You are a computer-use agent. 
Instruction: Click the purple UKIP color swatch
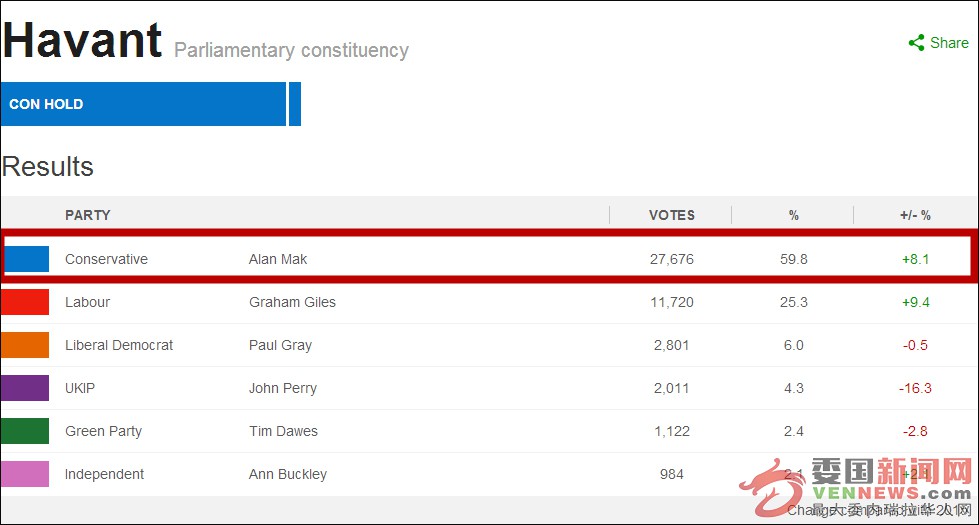[x=25, y=388]
